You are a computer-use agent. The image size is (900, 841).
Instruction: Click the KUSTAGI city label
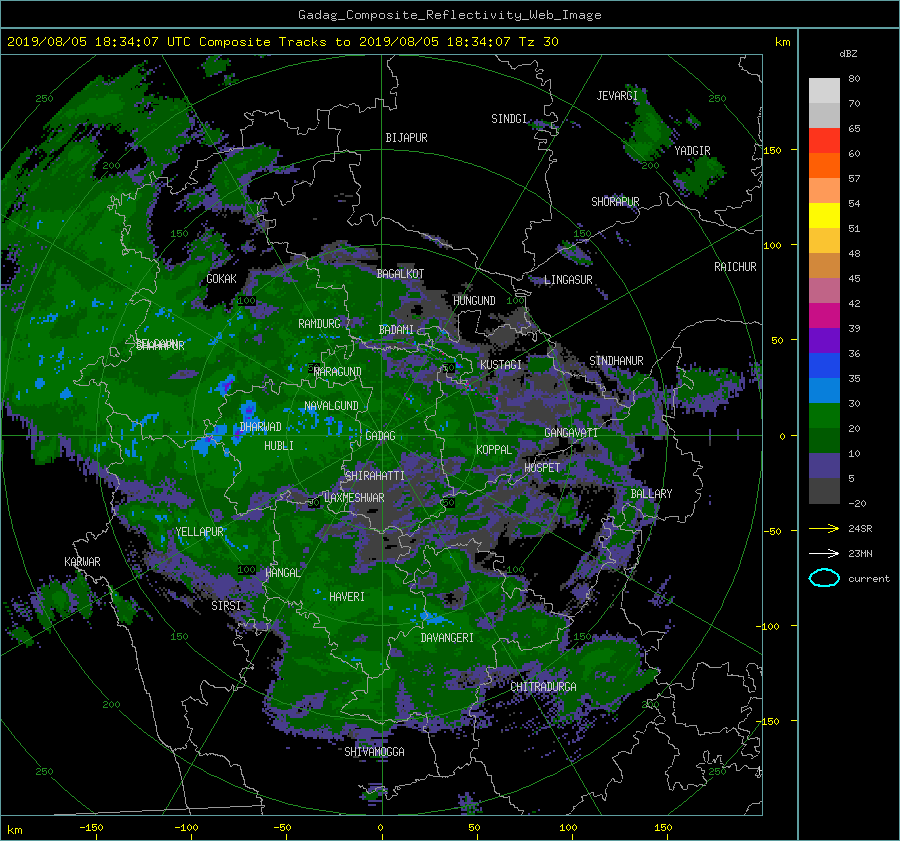click(x=501, y=365)
